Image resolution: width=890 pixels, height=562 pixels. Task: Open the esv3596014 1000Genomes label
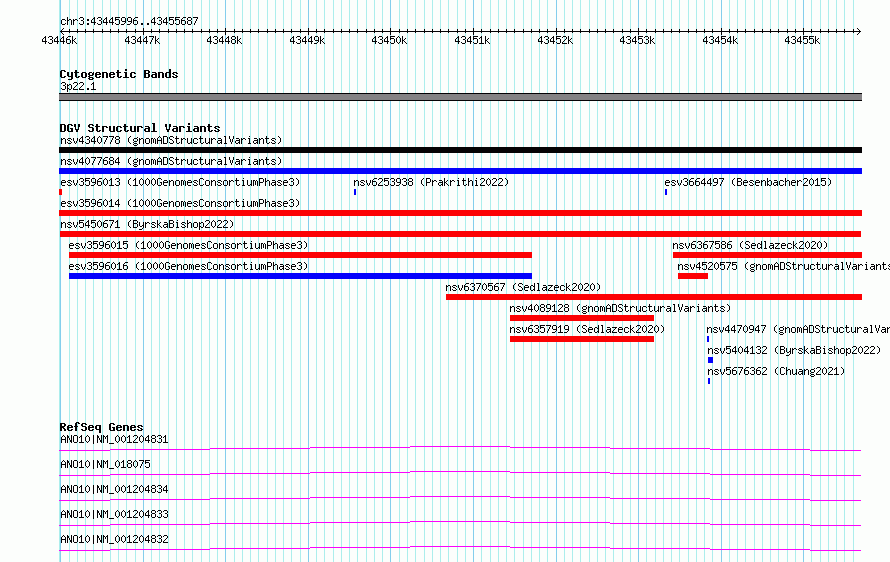[180, 203]
